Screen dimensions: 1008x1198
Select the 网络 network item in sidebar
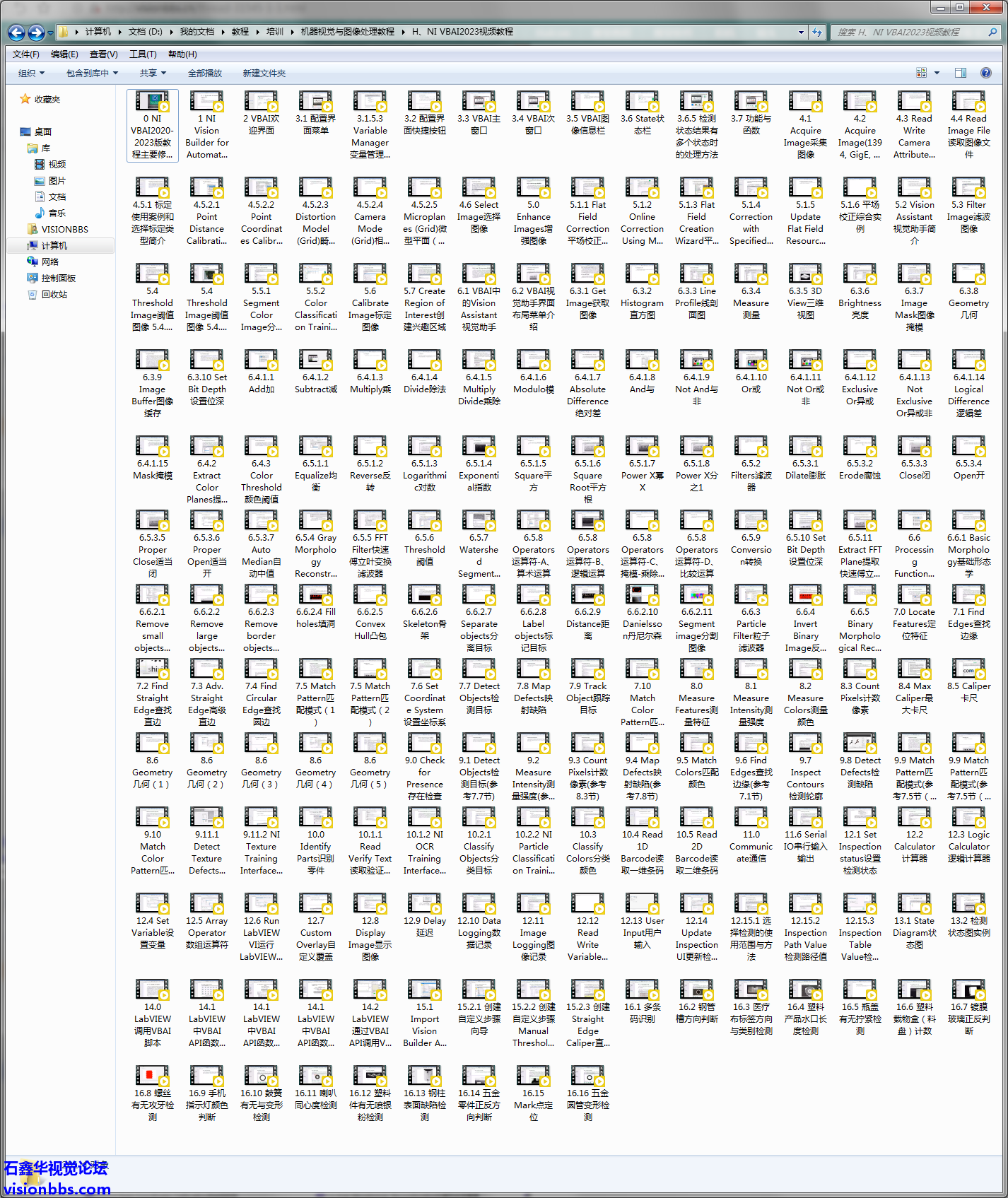click(x=49, y=262)
